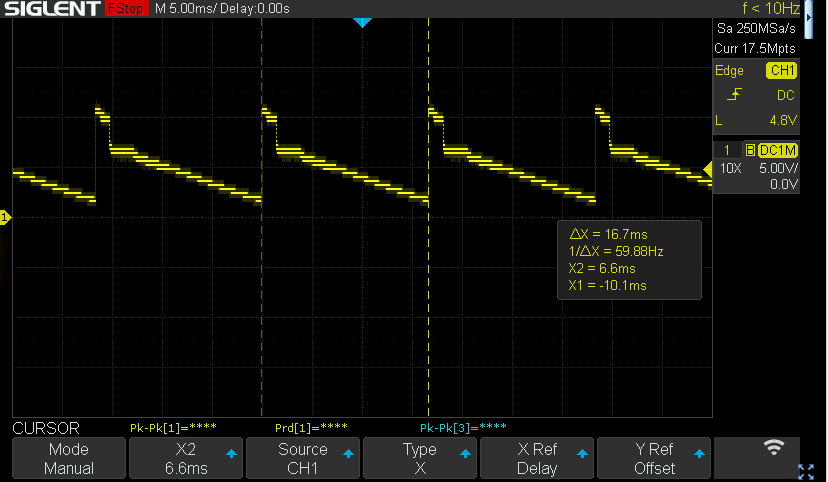Click the DC trigger coupling label
Viewport: 828px width, 482px height.
pos(785,95)
